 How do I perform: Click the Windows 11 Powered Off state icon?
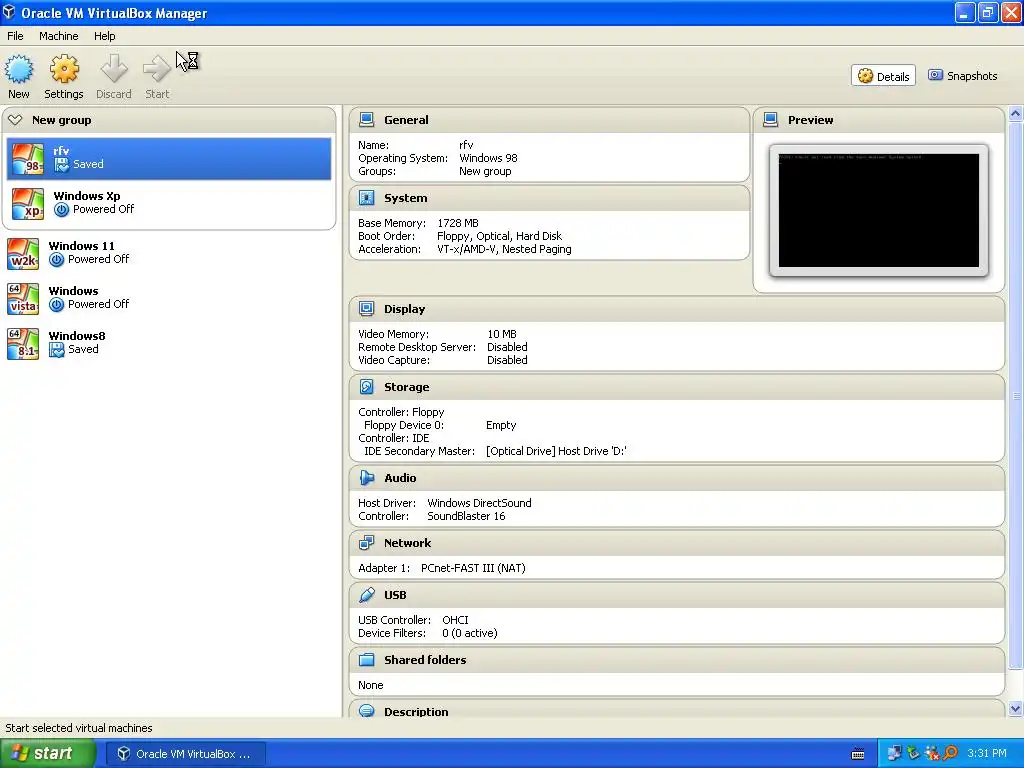57,260
